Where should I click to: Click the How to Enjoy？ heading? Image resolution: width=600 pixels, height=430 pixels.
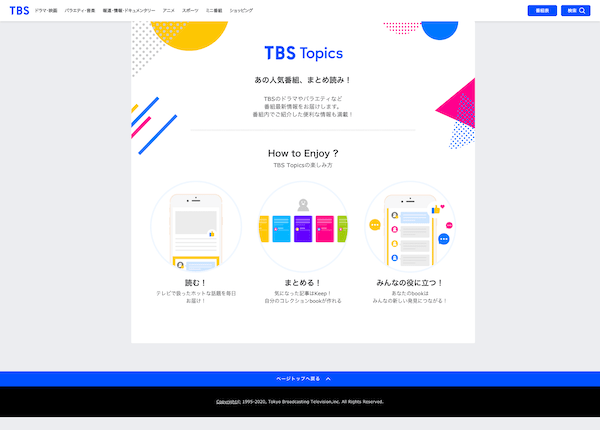click(303, 153)
